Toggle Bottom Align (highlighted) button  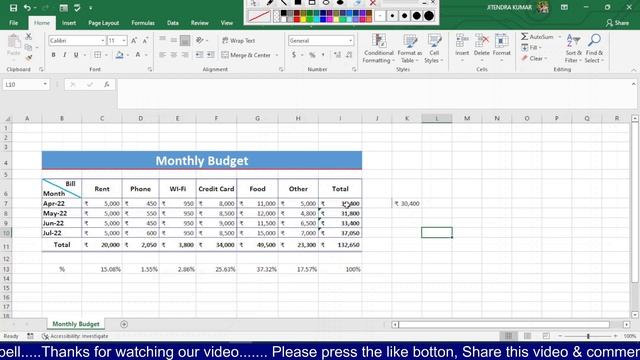[x=185, y=40]
